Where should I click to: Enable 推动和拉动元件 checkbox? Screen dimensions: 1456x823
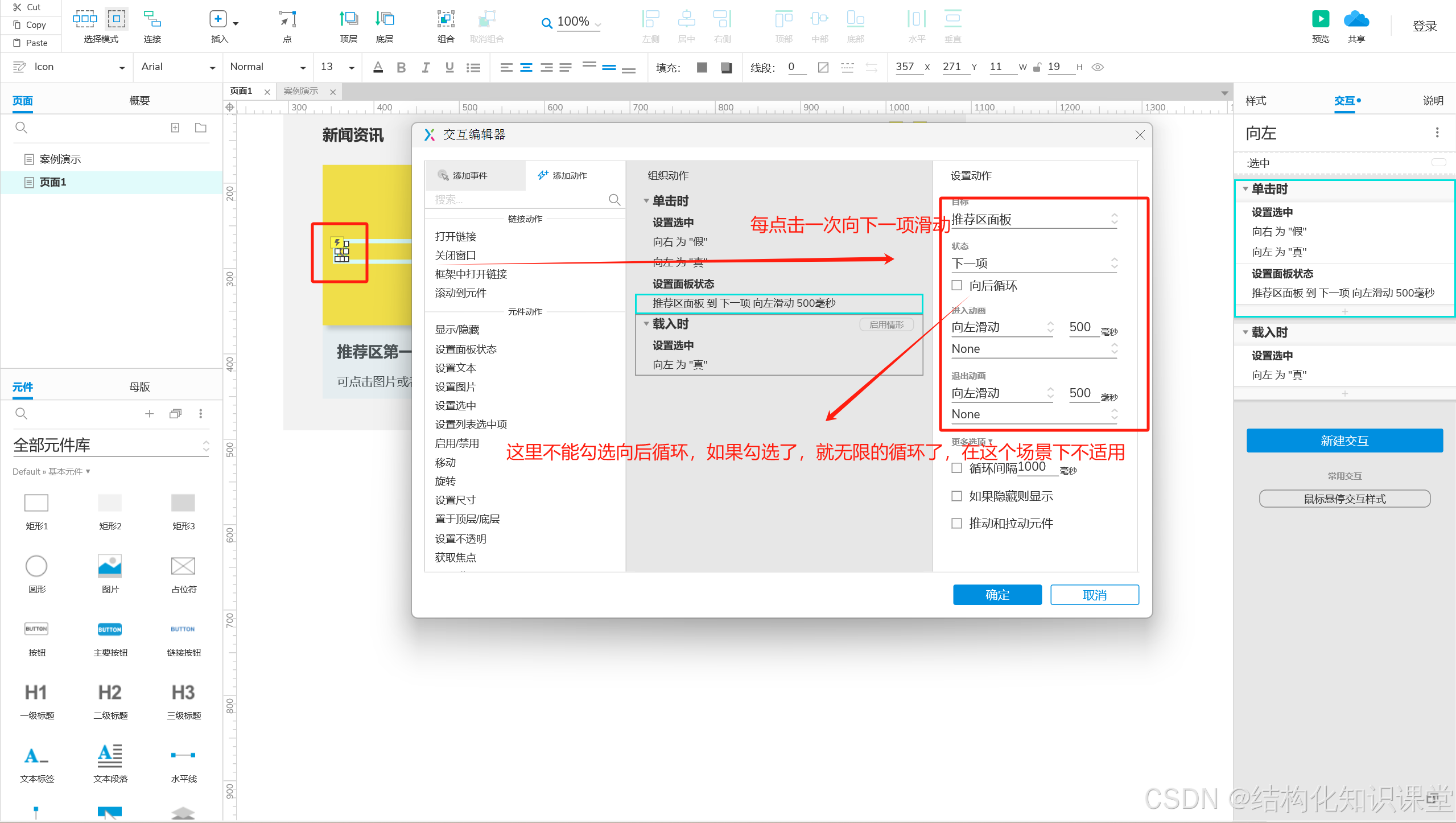[x=957, y=523]
